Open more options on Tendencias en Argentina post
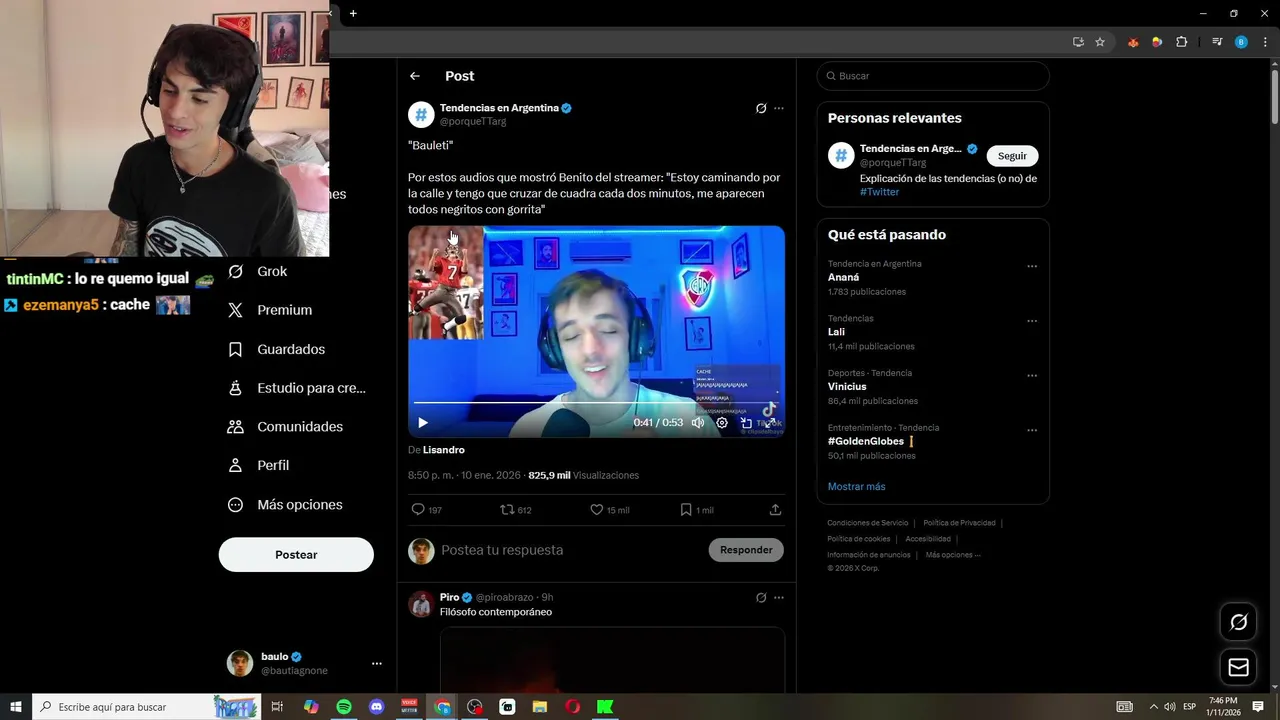 (779, 108)
